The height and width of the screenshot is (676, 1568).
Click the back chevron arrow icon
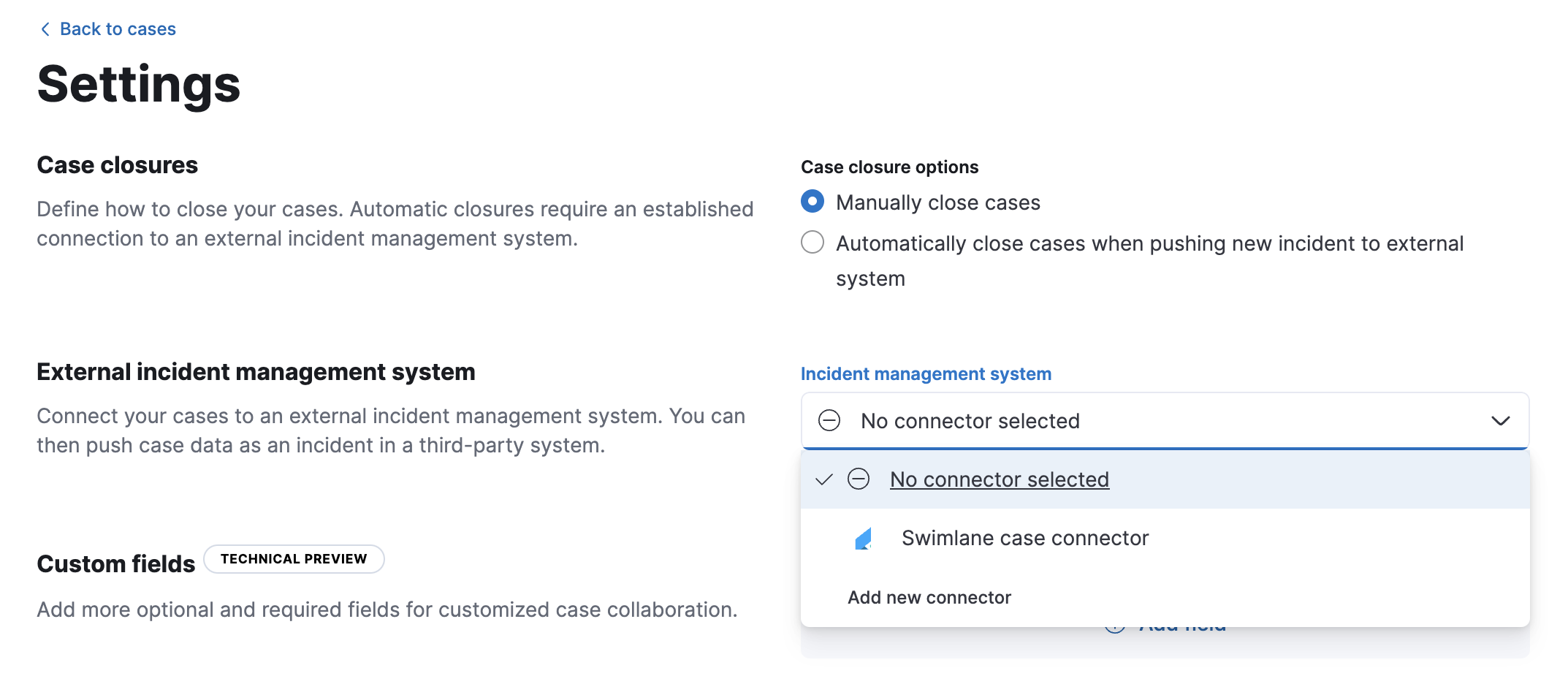45,29
